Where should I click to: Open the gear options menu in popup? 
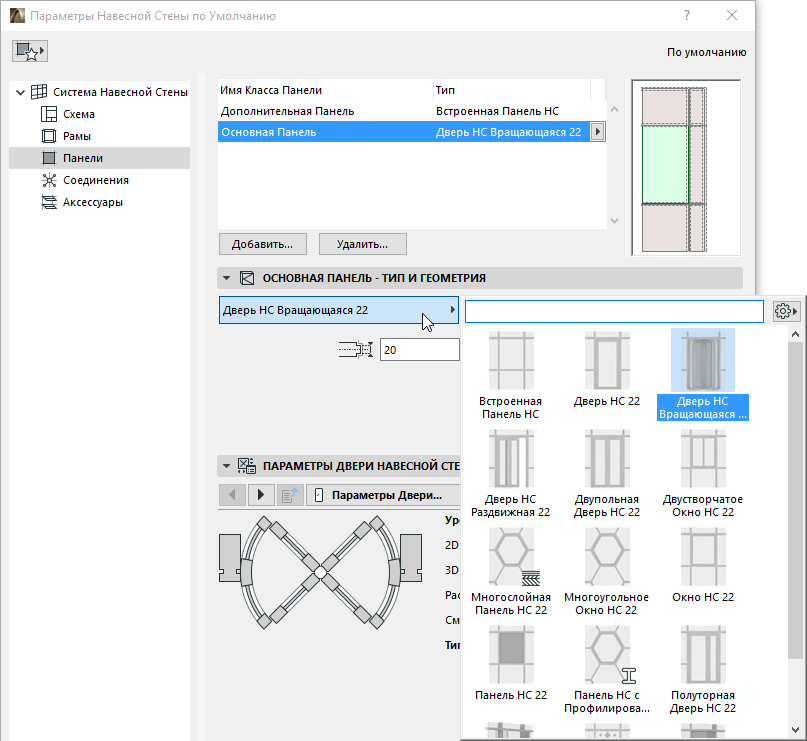tap(786, 311)
